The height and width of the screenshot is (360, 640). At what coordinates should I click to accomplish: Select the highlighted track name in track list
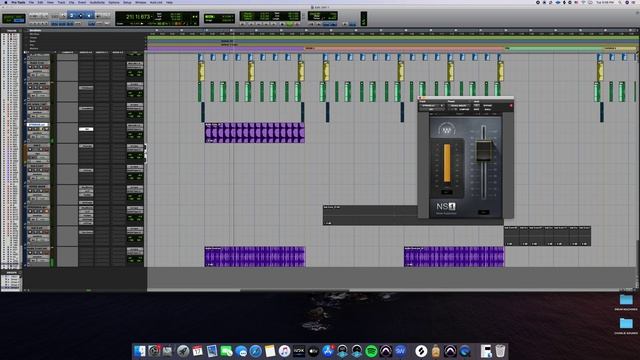[x=38, y=125]
